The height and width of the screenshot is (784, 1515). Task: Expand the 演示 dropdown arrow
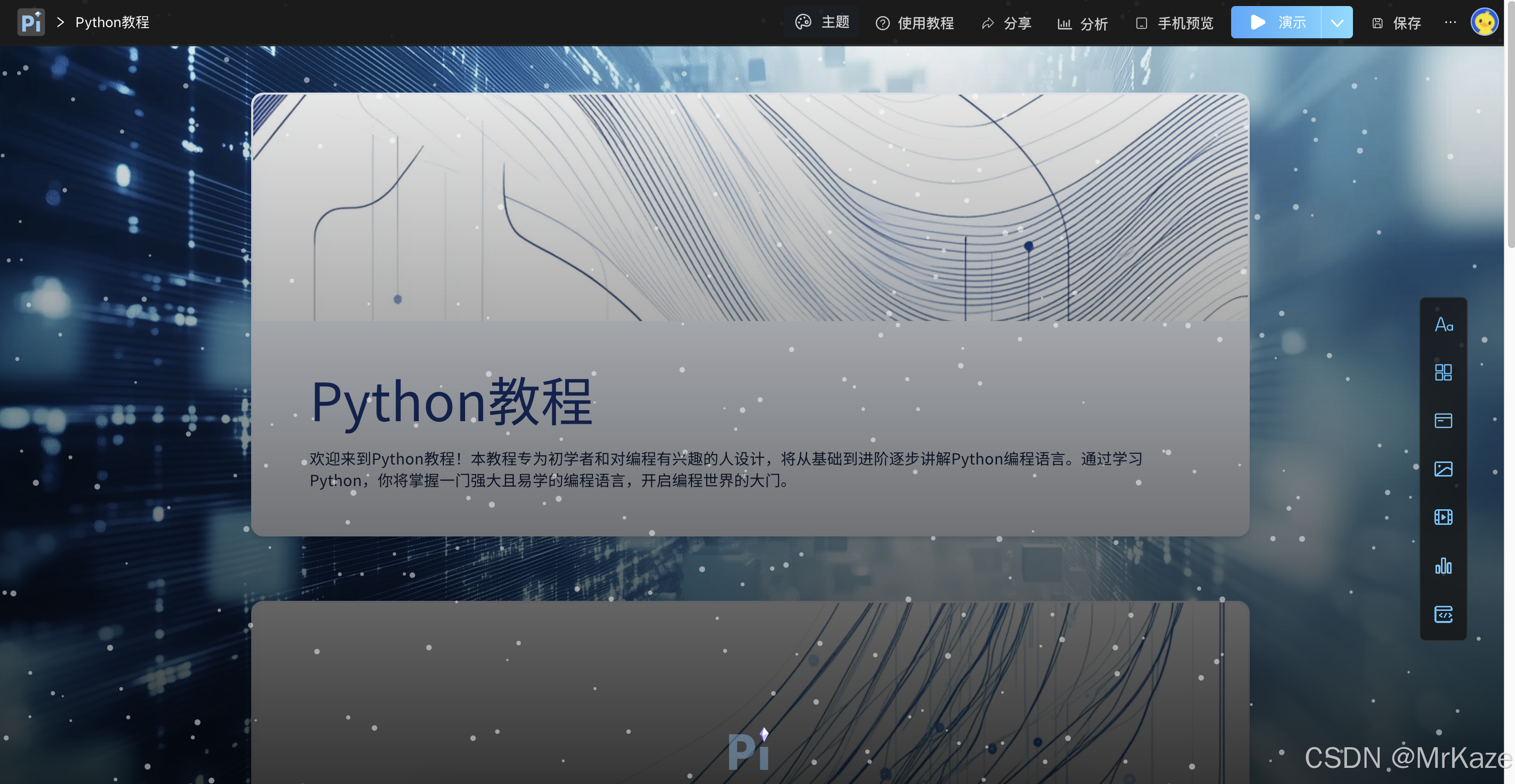(1337, 23)
